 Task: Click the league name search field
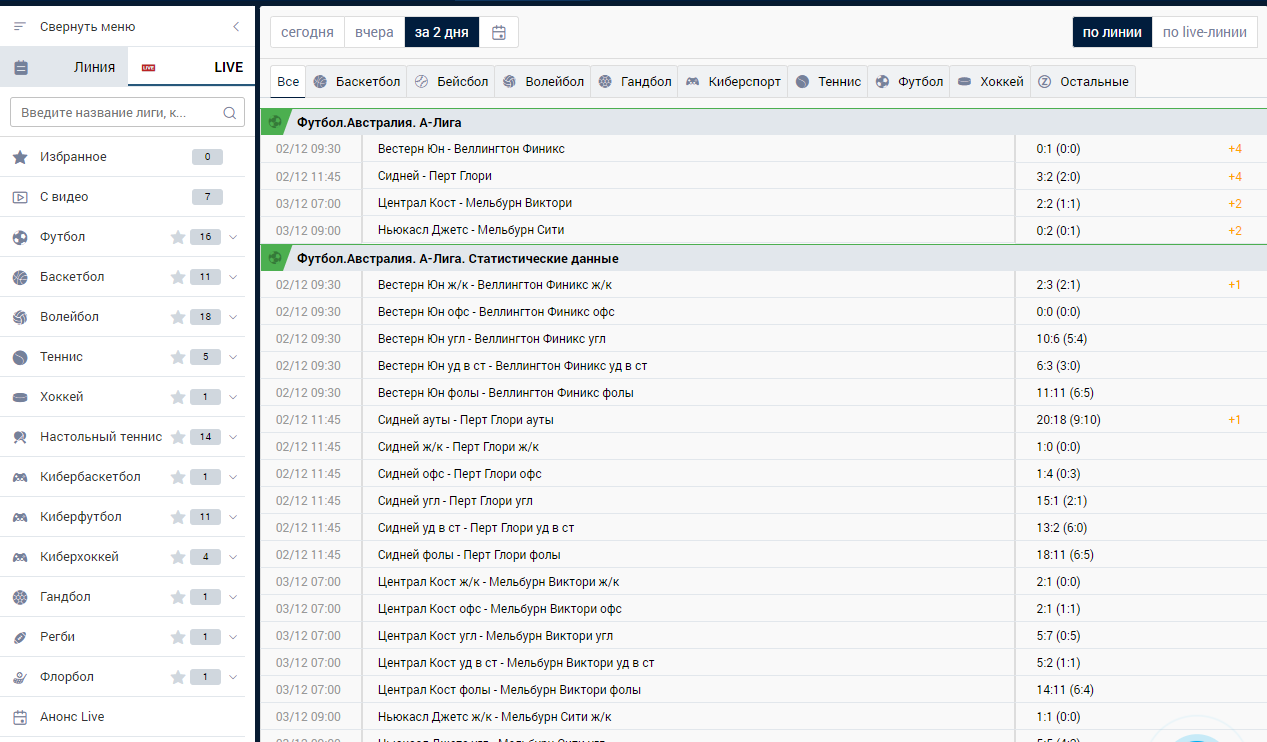[127, 112]
